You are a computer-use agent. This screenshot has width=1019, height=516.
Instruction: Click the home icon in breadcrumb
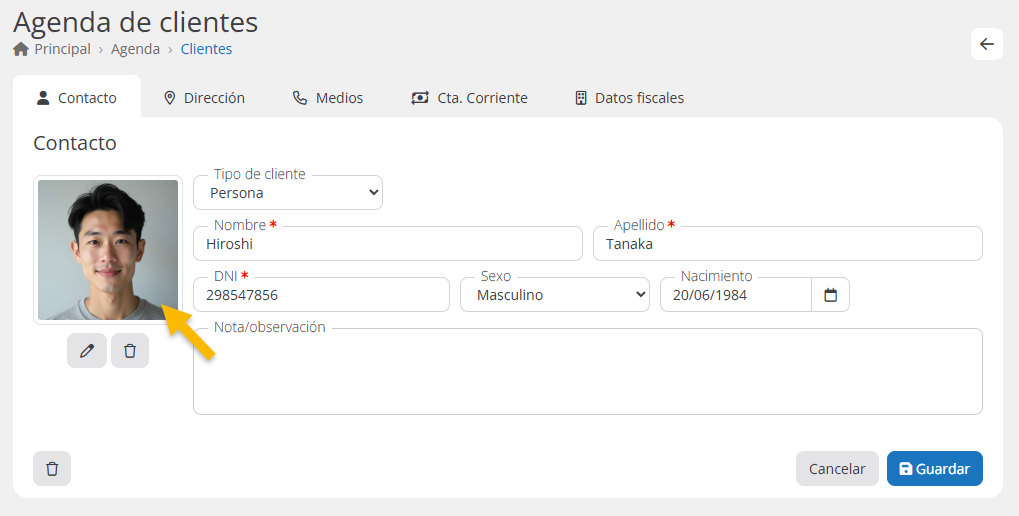[x=21, y=49]
